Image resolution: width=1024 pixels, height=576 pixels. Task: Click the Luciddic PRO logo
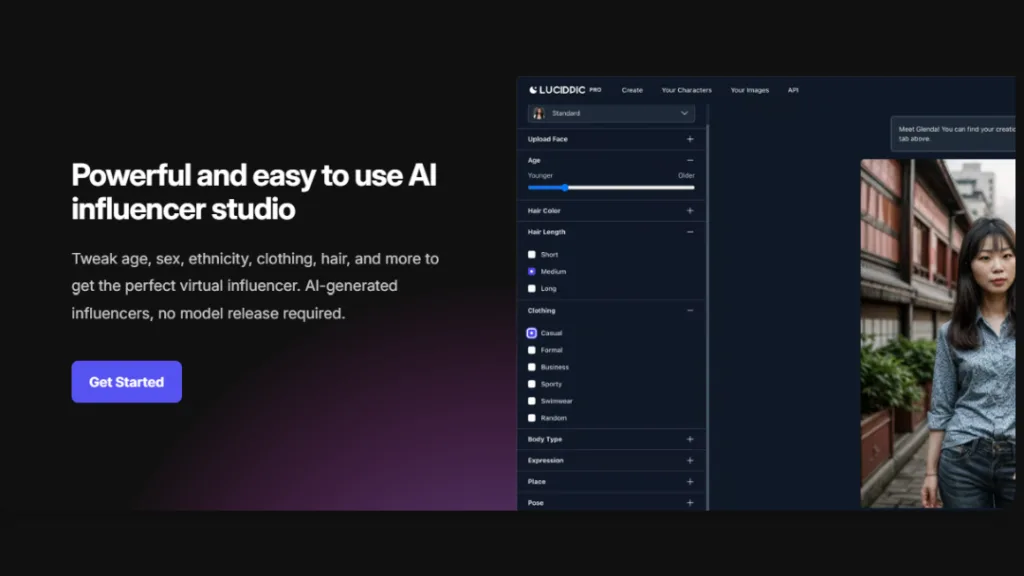(x=565, y=90)
